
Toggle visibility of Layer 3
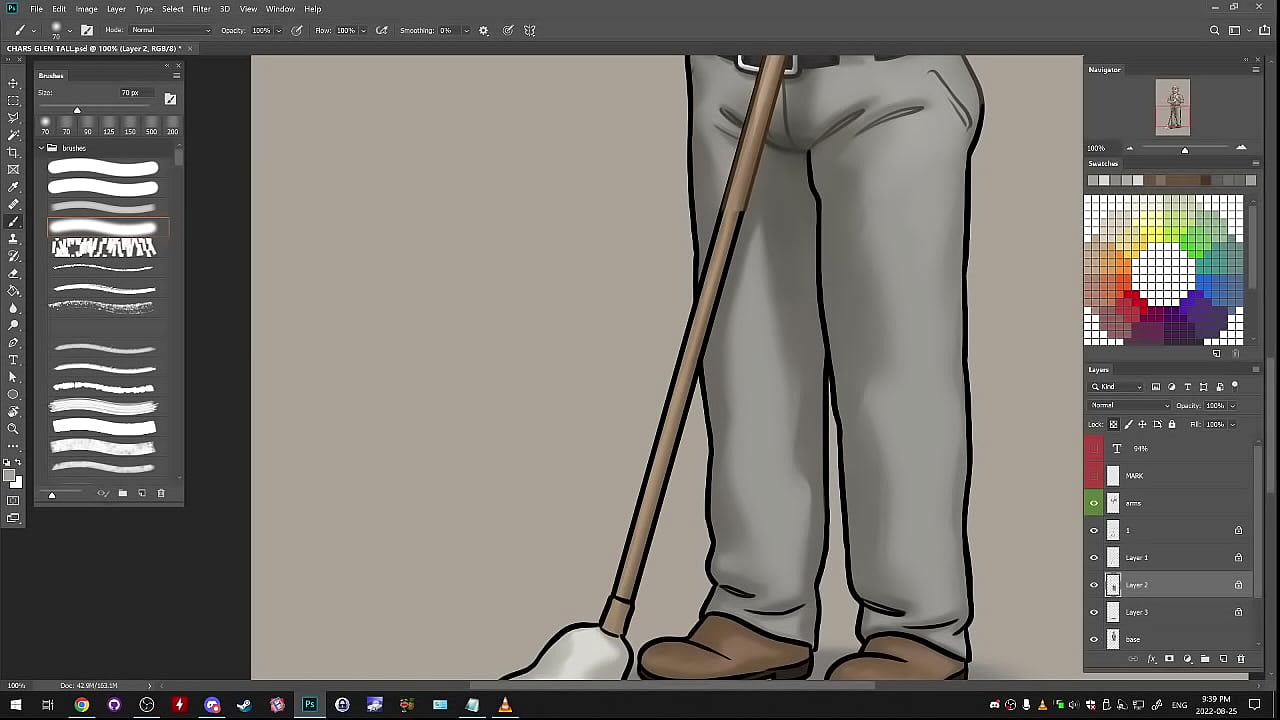(x=1094, y=612)
